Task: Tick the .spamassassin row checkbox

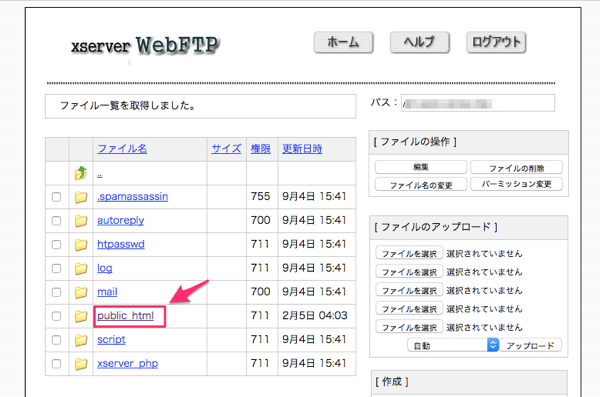Action: pos(56,197)
